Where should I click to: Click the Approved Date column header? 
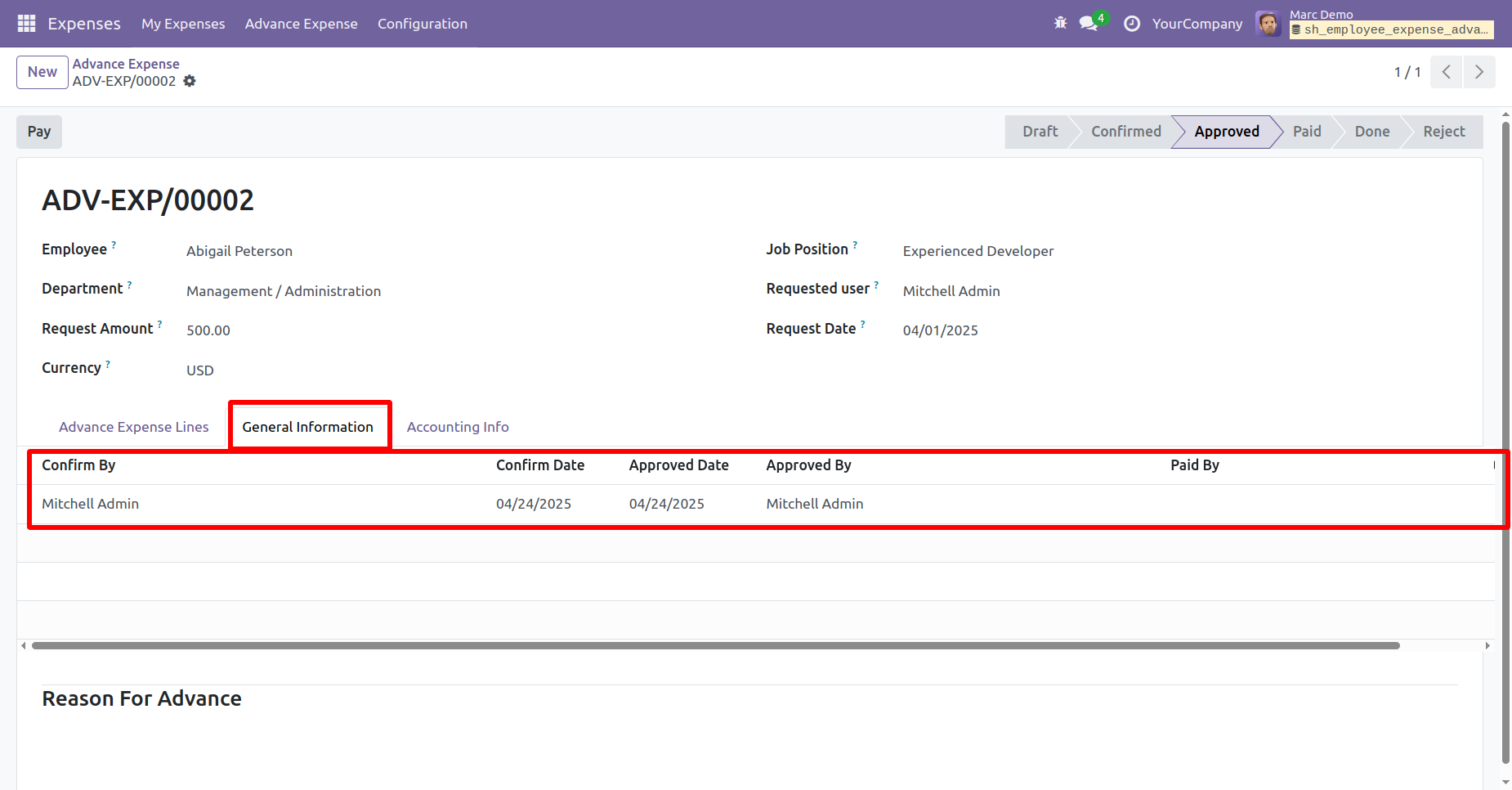point(678,465)
